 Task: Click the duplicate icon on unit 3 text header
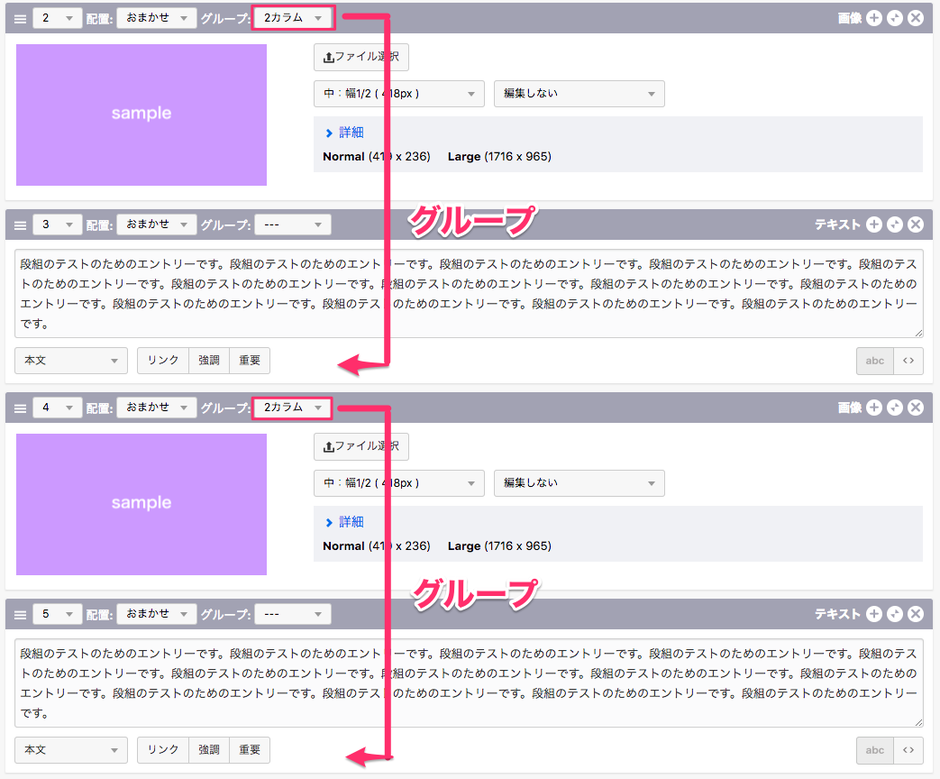(x=895, y=225)
